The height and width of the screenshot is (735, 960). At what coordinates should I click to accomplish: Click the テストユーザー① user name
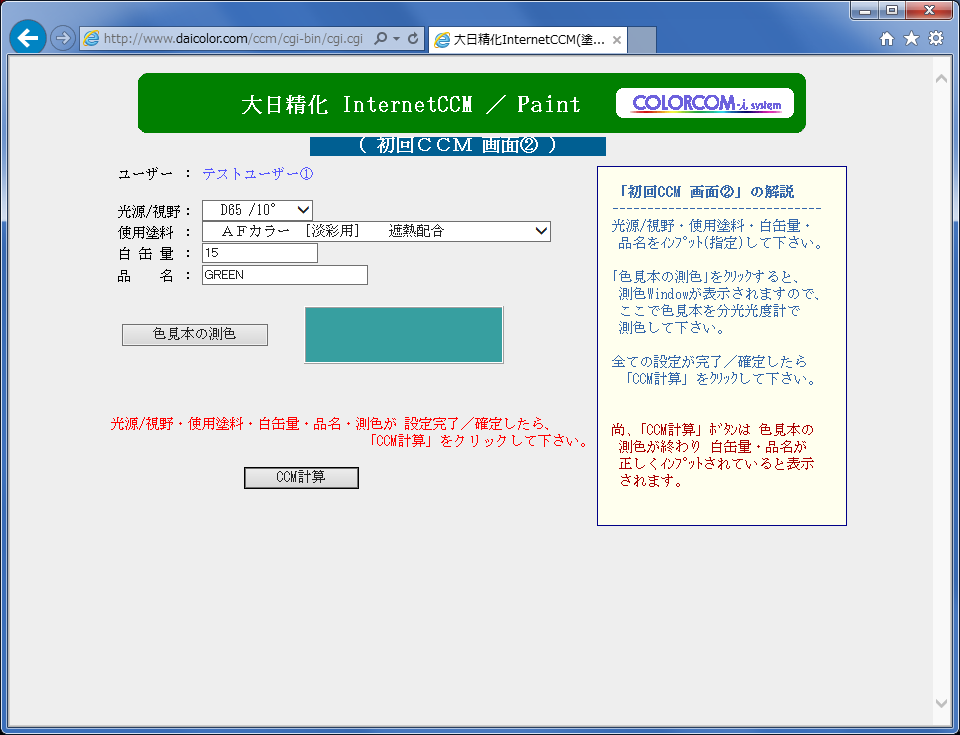258,174
